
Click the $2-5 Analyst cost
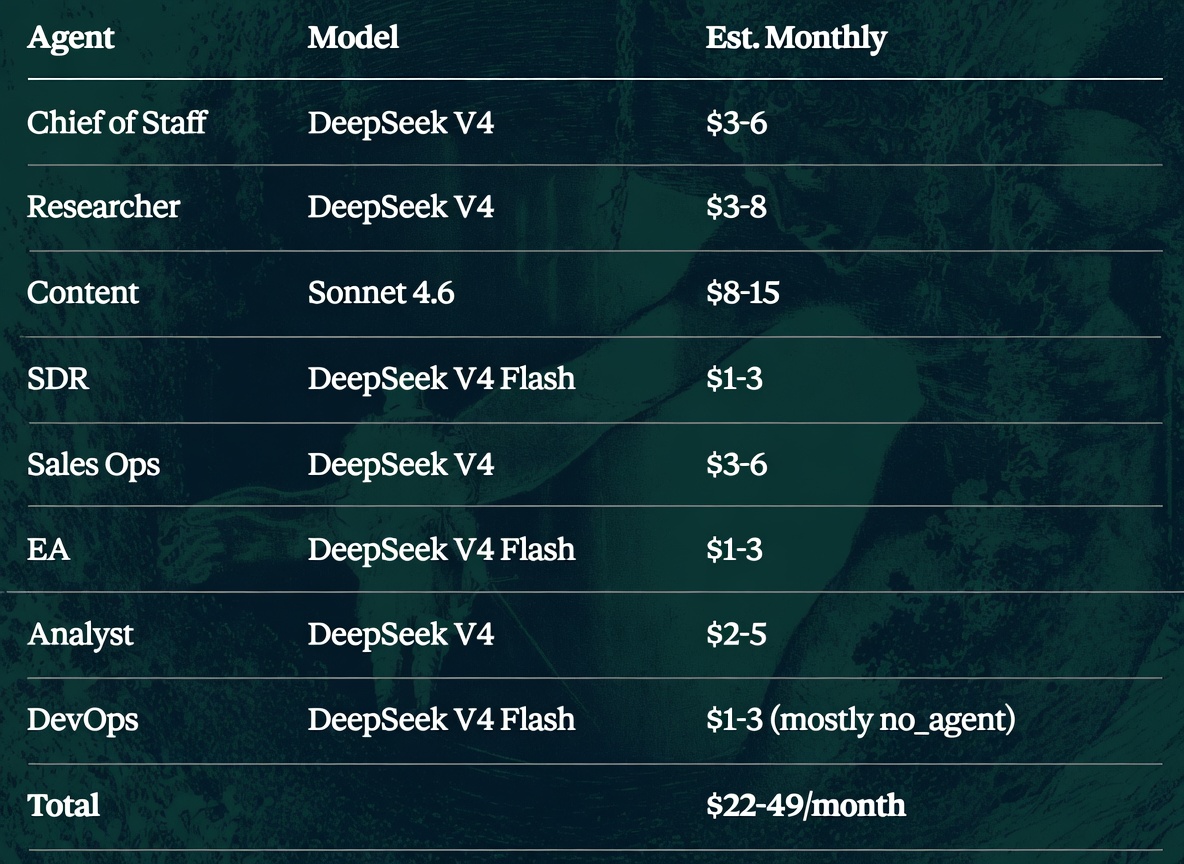[x=736, y=634]
